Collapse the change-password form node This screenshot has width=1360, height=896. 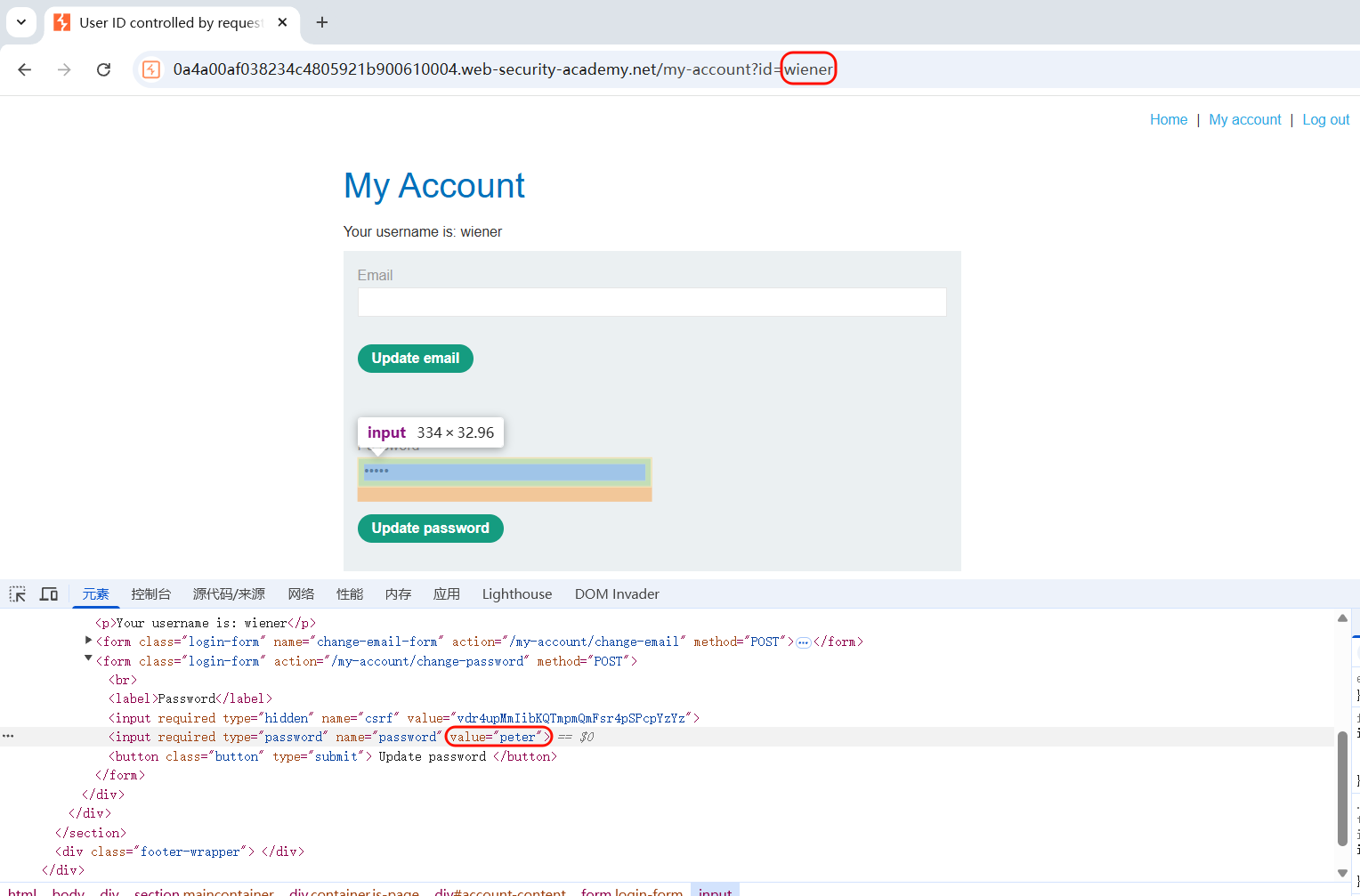tap(88, 659)
